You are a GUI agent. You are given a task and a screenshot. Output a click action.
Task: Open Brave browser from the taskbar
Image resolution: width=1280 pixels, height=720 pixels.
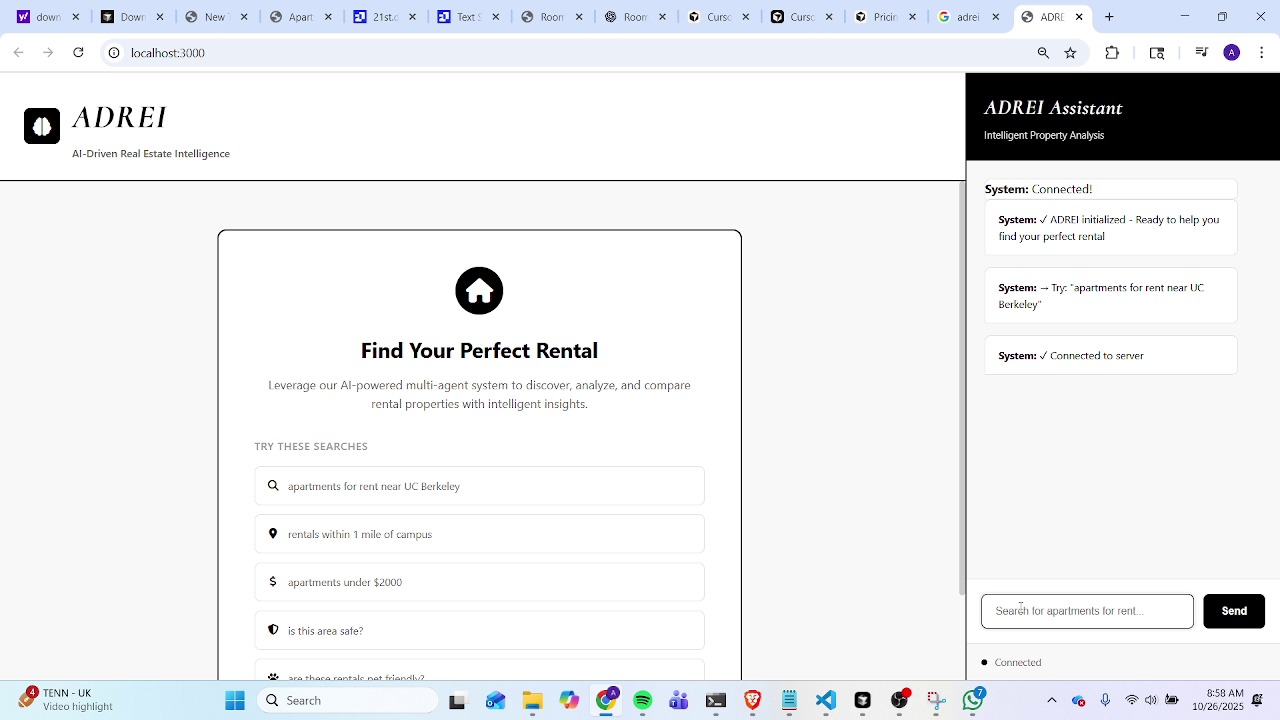point(752,701)
